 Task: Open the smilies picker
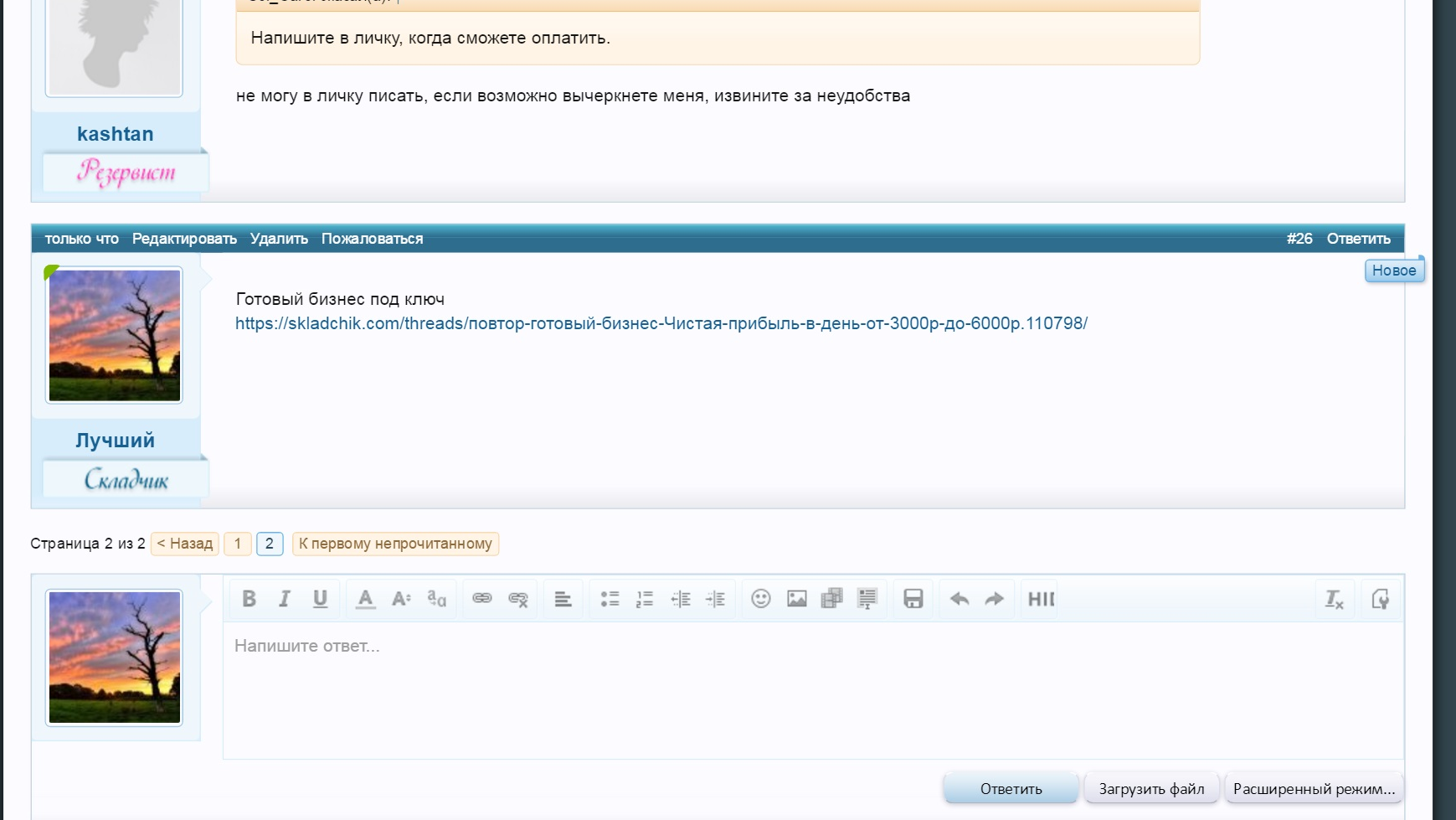[x=760, y=599]
